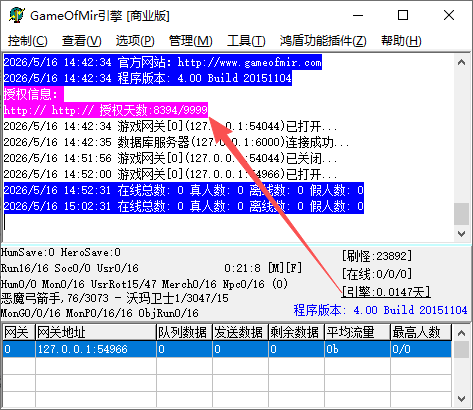Open the 选项(P) menu
The image size is (473, 410).
[x=135, y=41]
